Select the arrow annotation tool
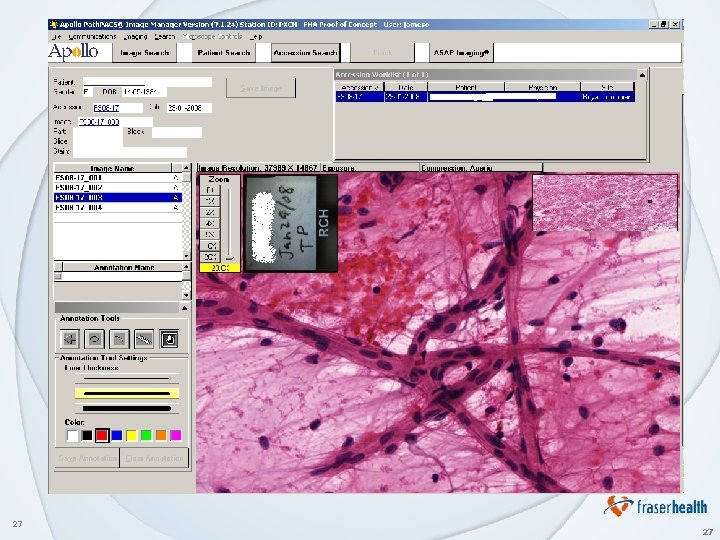The height and width of the screenshot is (540, 720). coord(70,339)
